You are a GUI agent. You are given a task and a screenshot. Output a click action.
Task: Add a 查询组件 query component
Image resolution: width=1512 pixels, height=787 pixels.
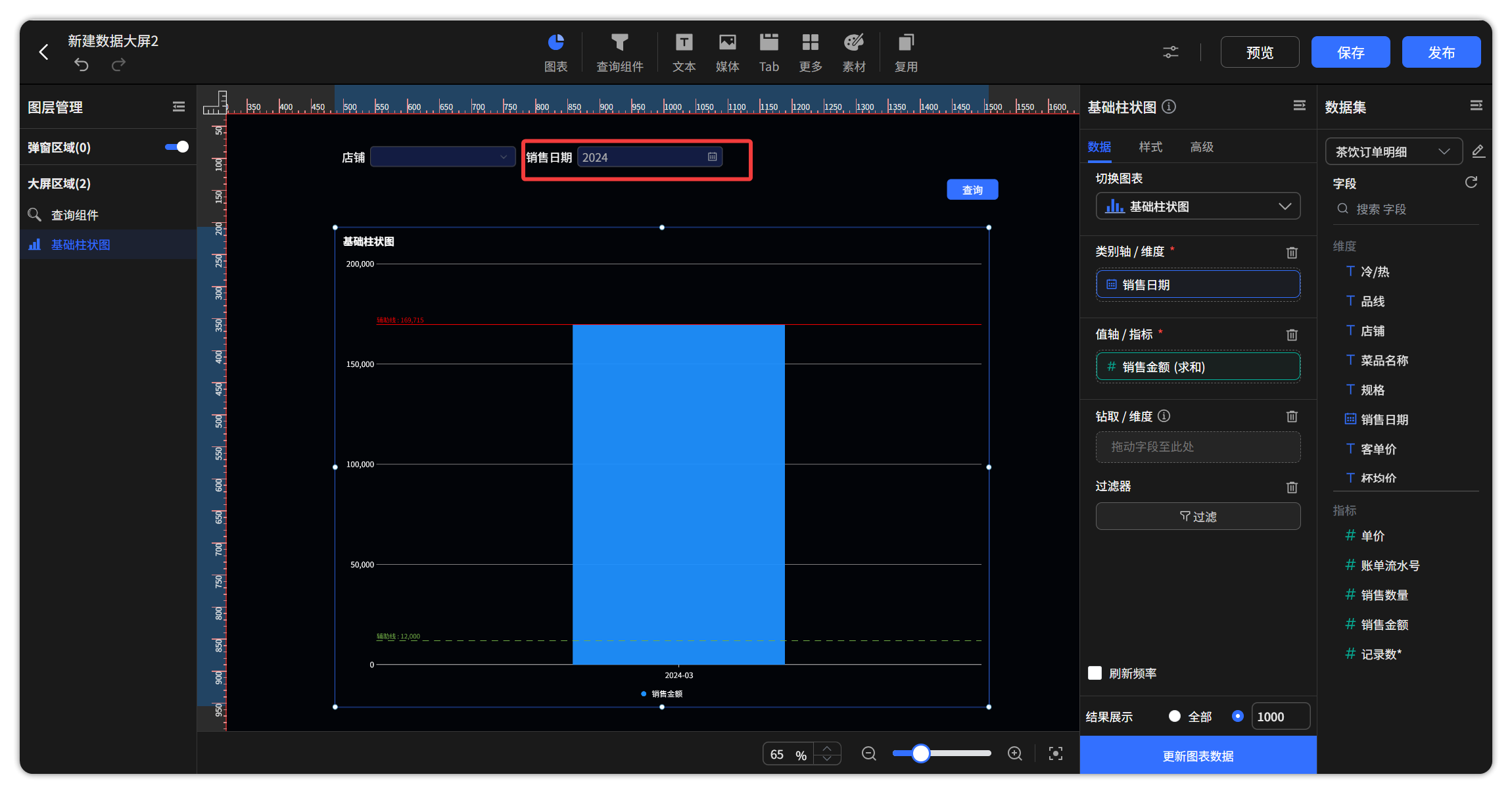click(x=619, y=53)
